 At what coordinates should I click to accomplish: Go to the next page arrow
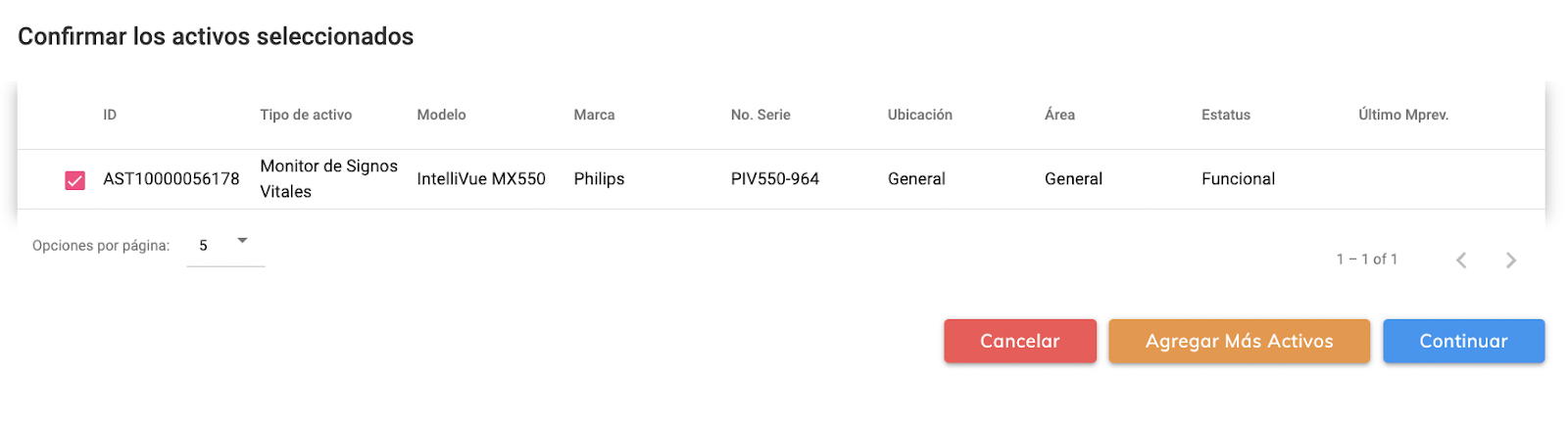(1511, 260)
